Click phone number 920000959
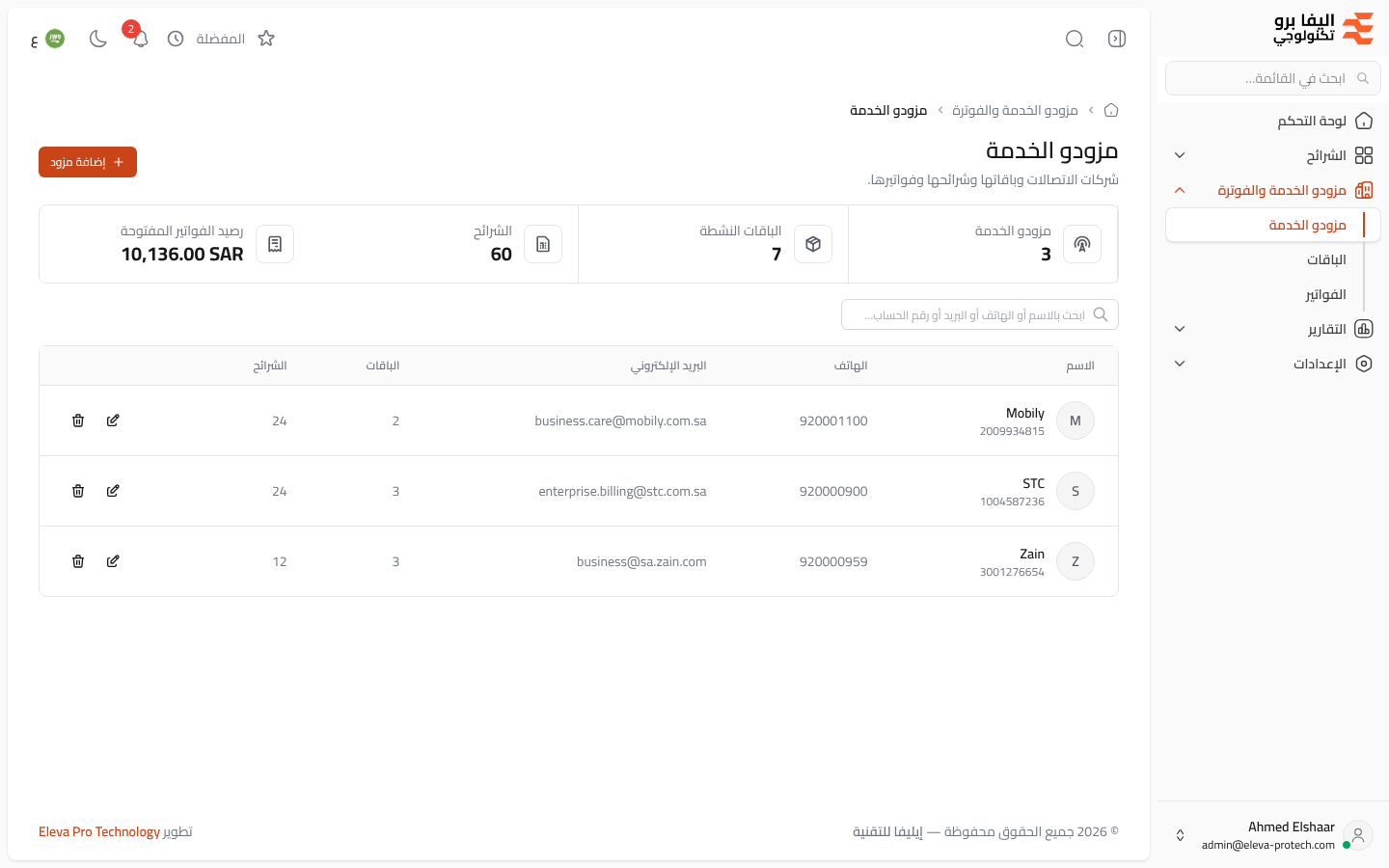This screenshot has width=1389, height=868. tap(833, 561)
